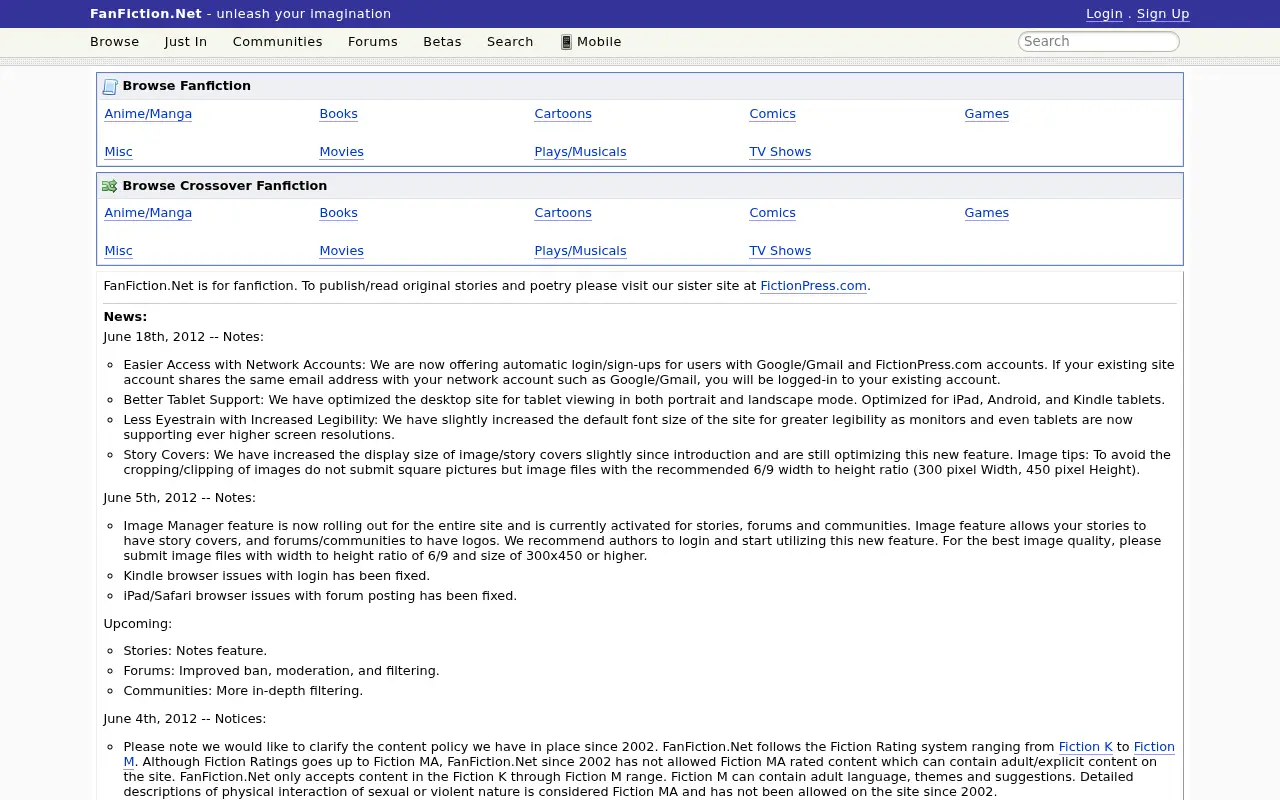Open the Browse menu
The width and height of the screenshot is (1280, 800).
point(115,42)
